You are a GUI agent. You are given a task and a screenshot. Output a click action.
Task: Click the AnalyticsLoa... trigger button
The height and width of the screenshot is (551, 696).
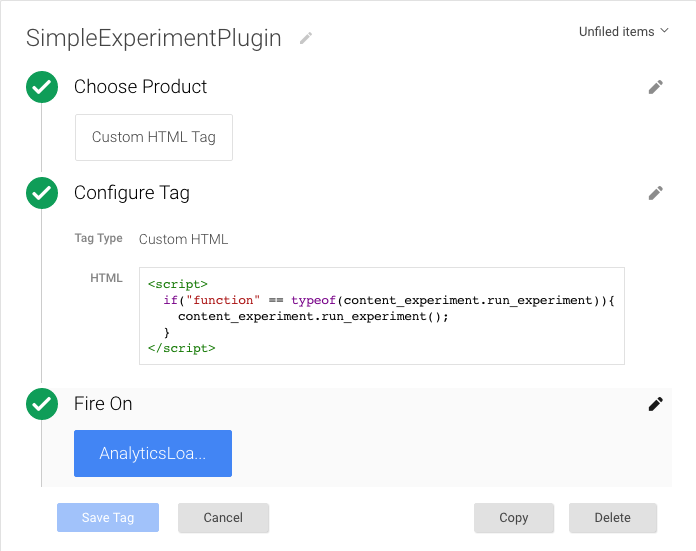coord(153,453)
